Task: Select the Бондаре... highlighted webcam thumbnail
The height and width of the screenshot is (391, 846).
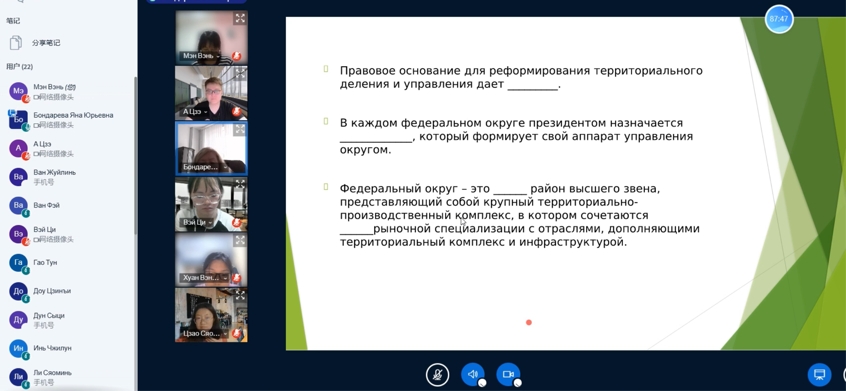Action: [212, 148]
